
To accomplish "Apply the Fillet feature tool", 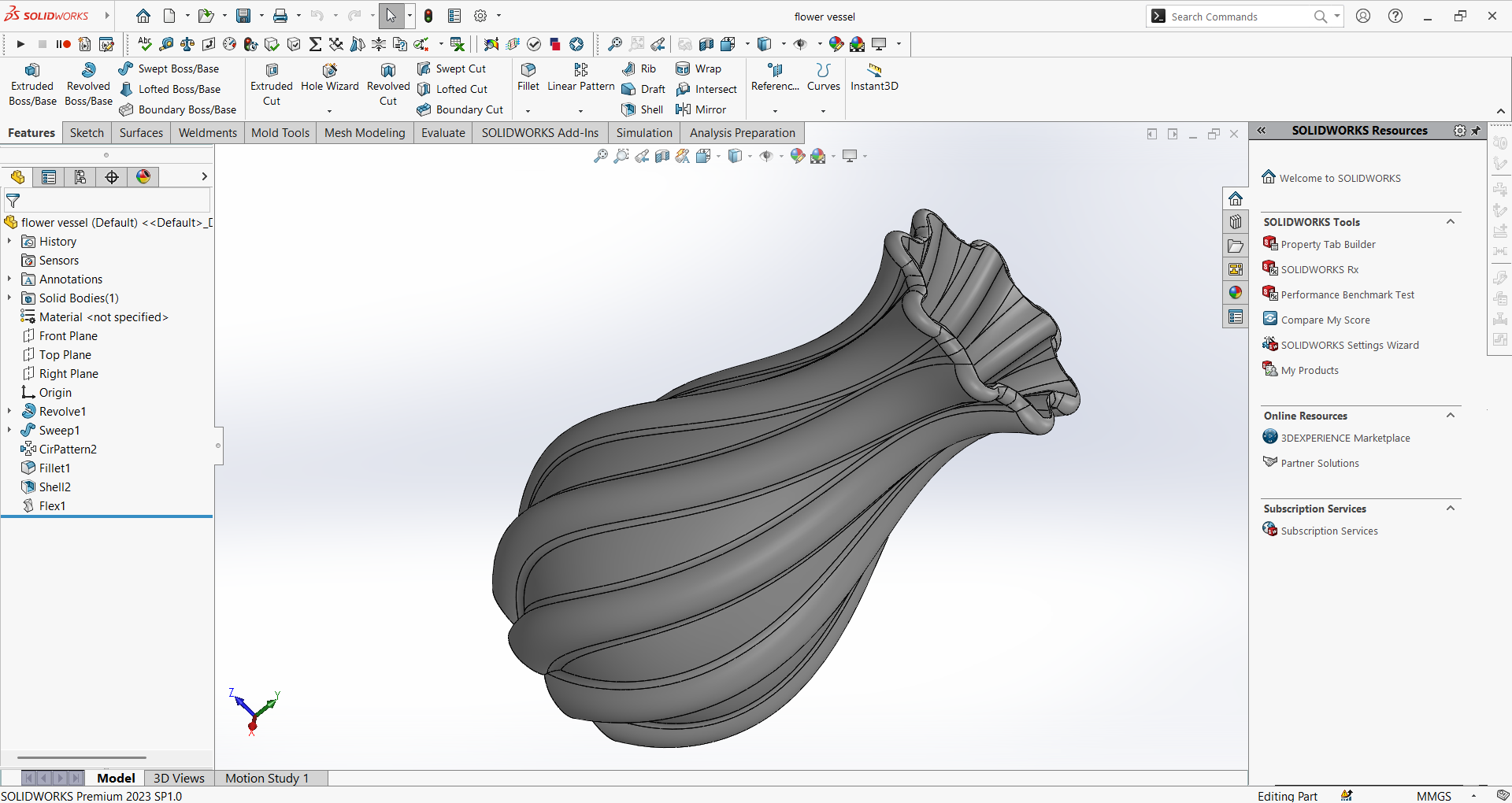I will pos(528,78).
